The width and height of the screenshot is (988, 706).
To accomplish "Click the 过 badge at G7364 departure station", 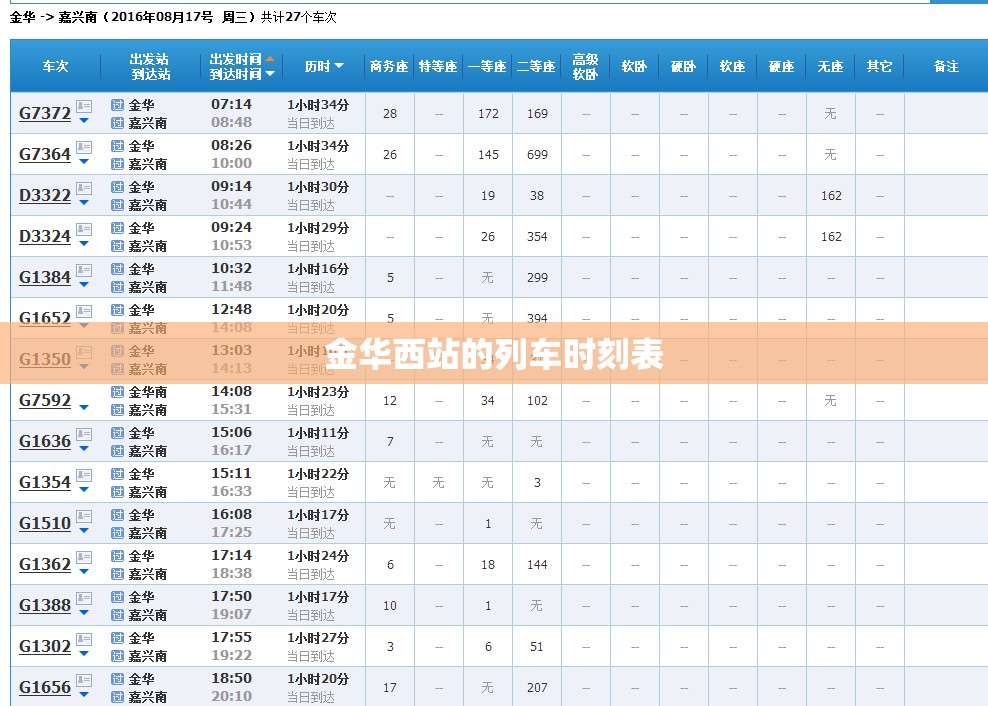I will tap(117, 146).
